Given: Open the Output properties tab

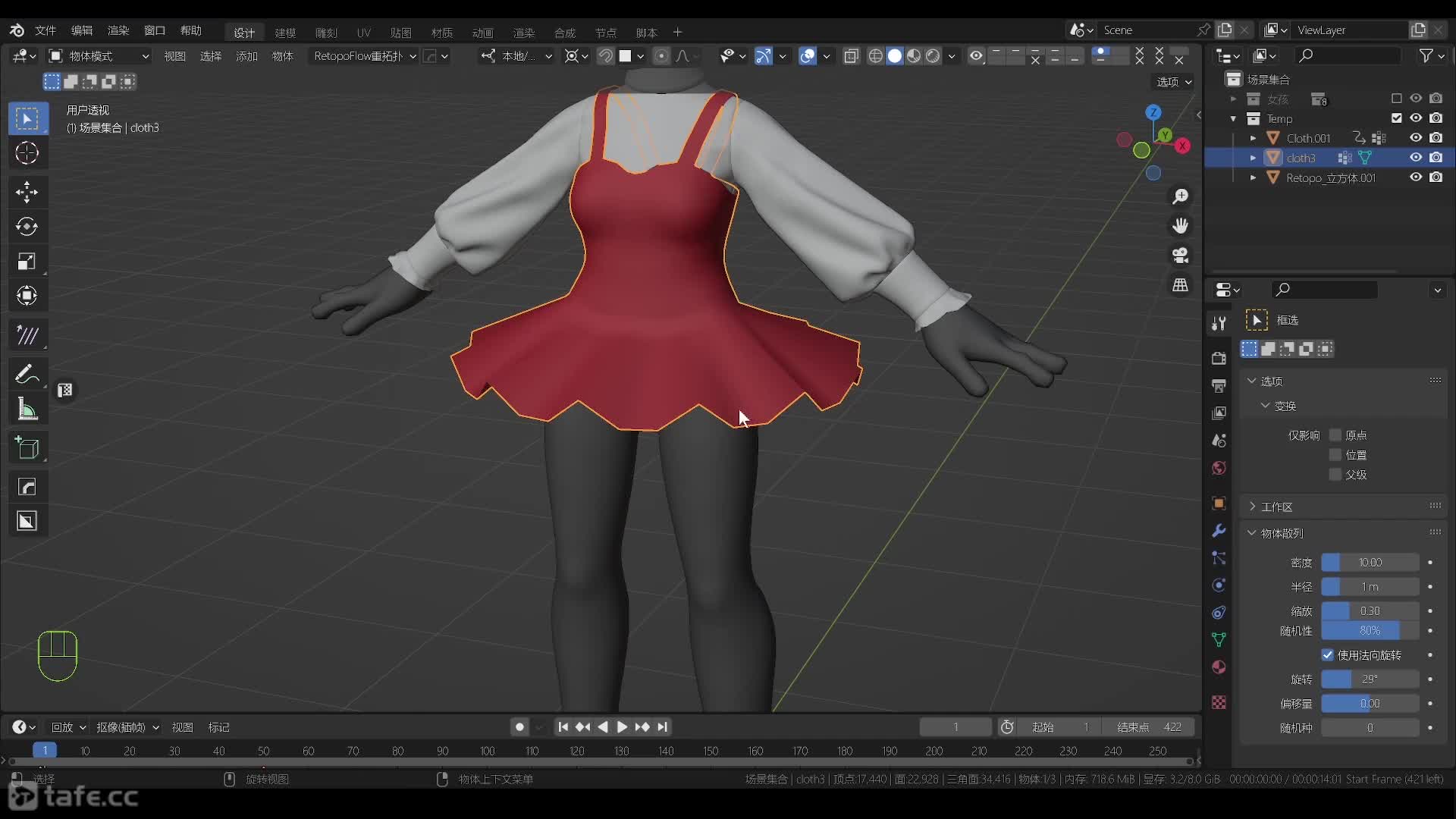Looking at the screenshot, I should coord(1219,385).
